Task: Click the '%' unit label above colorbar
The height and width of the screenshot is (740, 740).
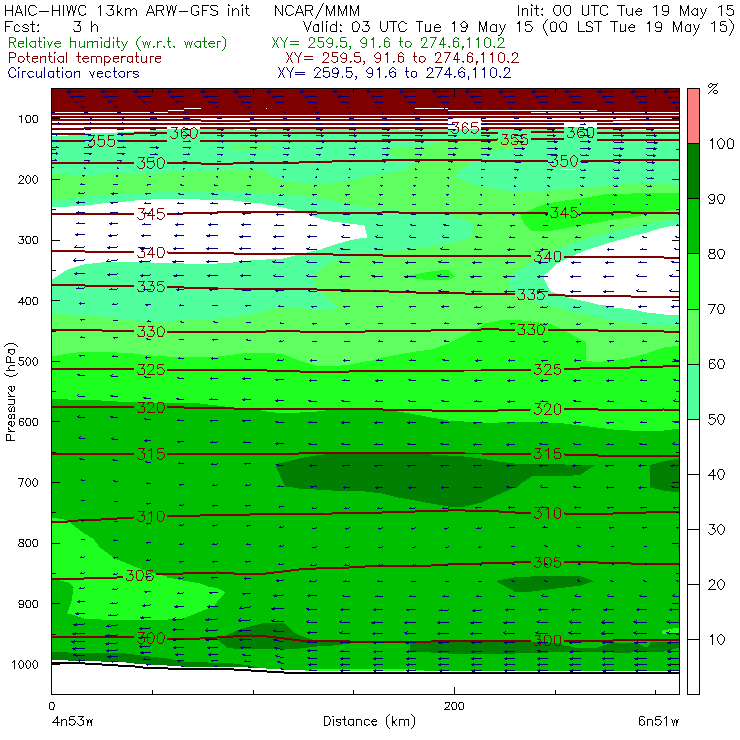Action: click(713, 89)
